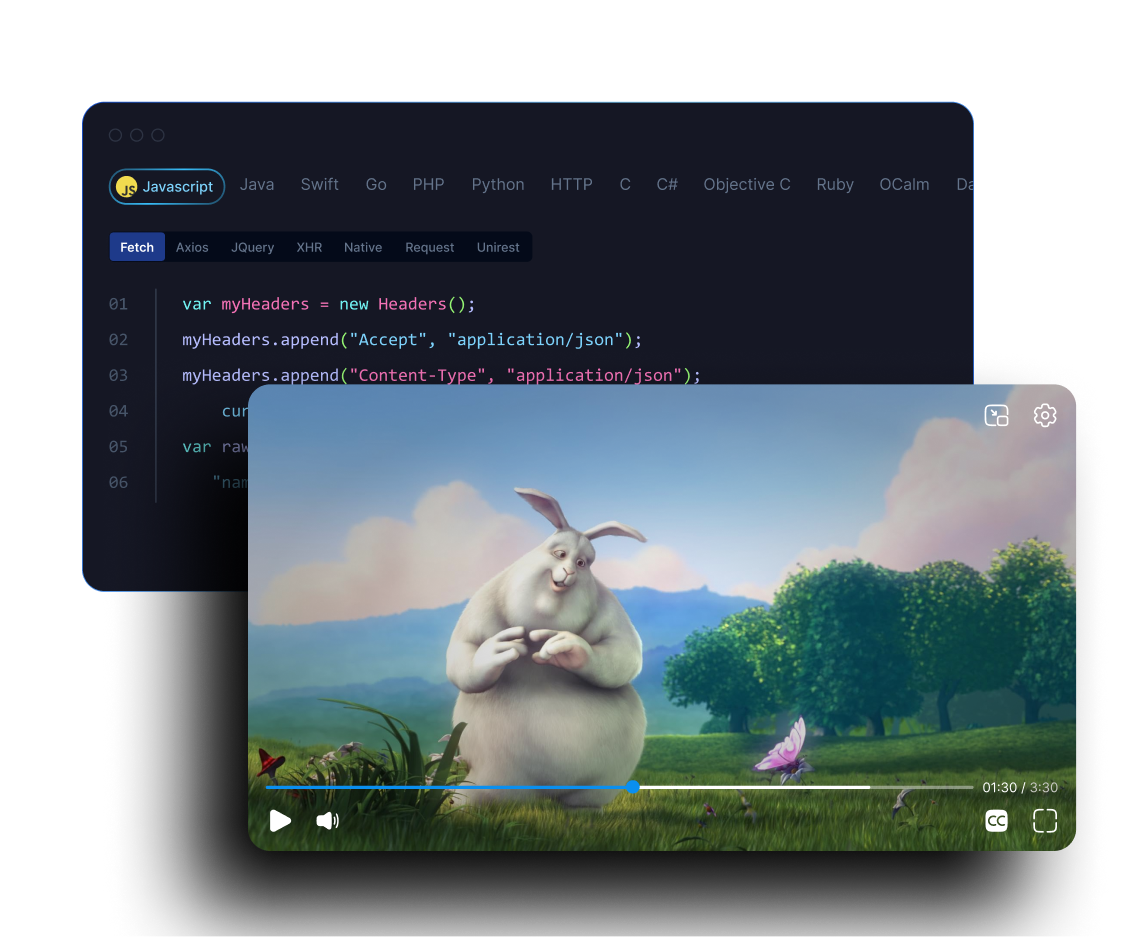This screenshot has width=1136, height=937.
Task: Click line number 05 in the code gutter
Action: [118, 446]
